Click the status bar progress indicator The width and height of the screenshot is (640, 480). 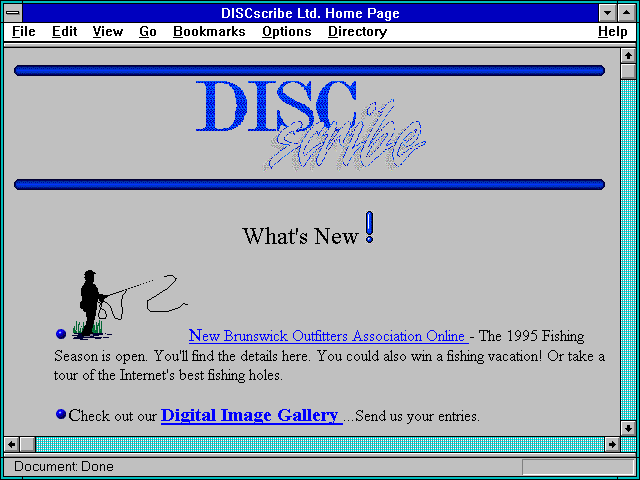tap(578, 467)
